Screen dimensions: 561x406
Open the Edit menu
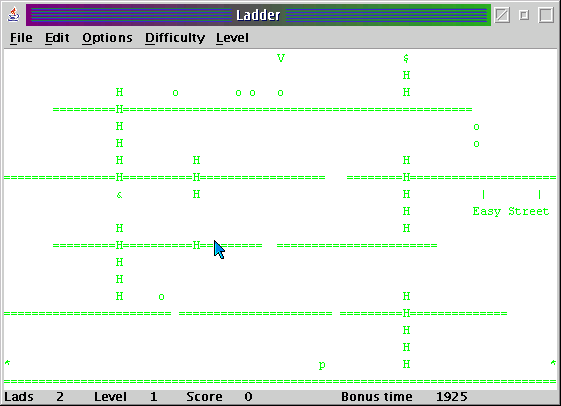[x=57, y=38]
